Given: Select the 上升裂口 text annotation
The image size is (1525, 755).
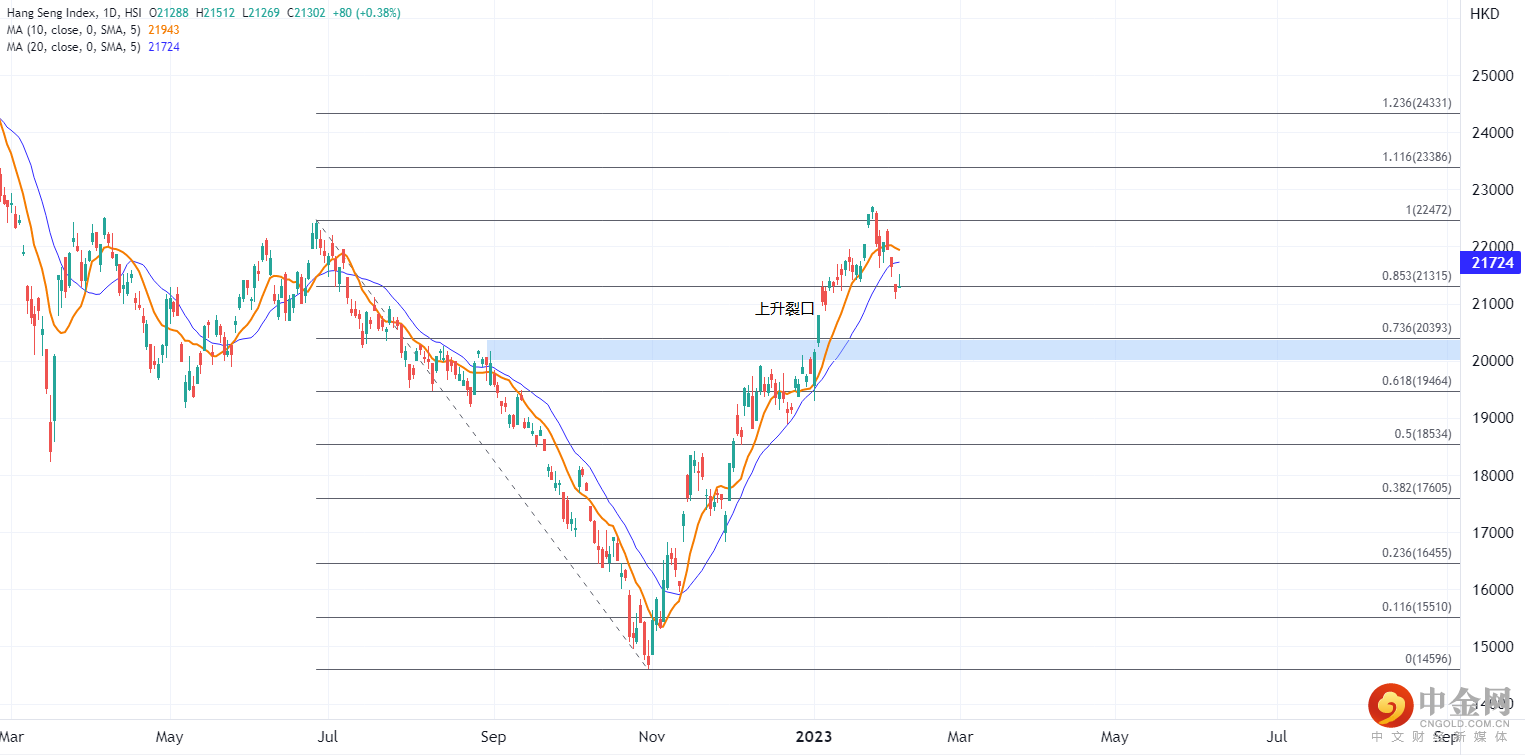Looking at the screenshot, I should coord(784,310).
